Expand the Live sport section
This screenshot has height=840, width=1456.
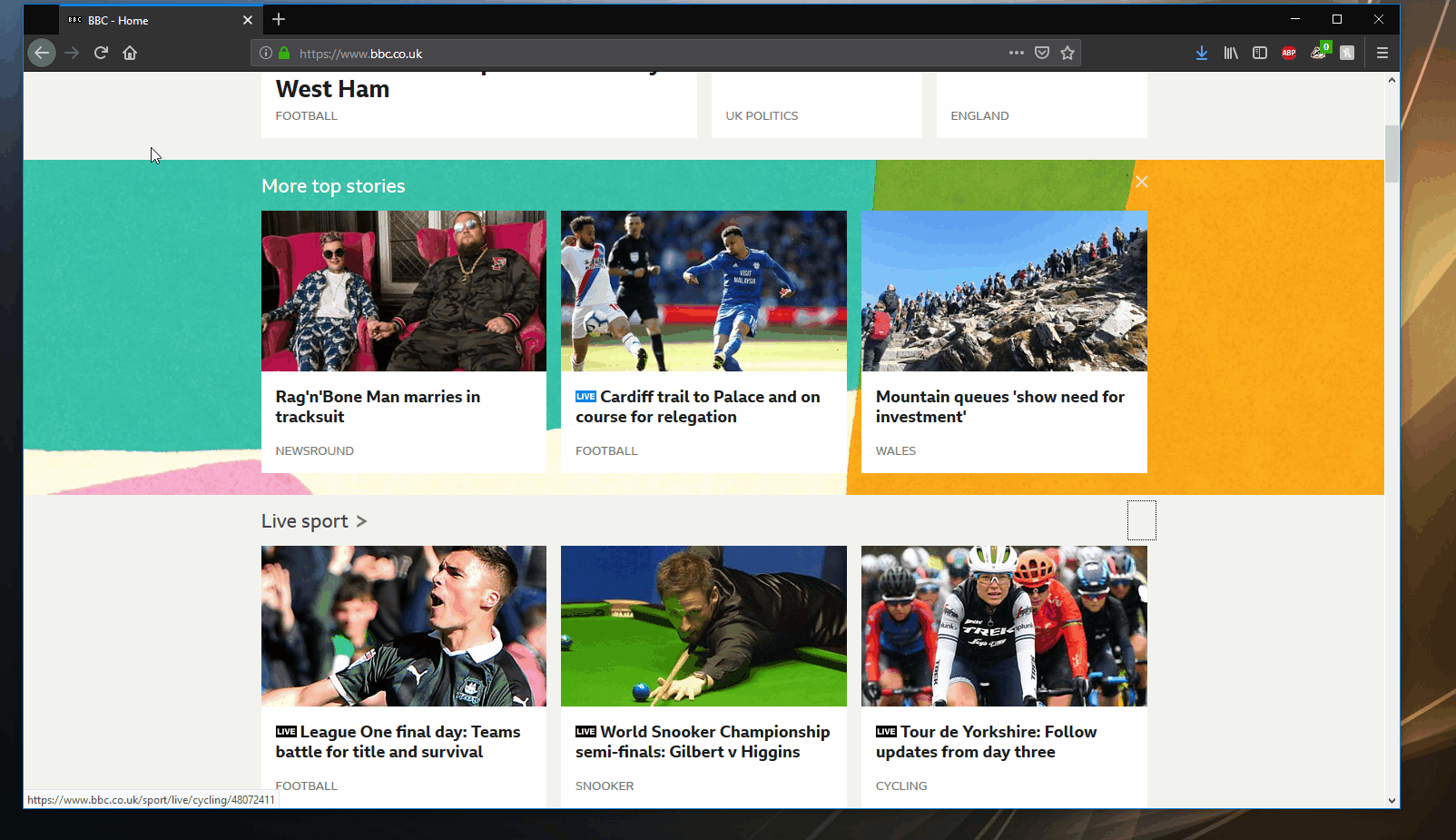[x=313, y=521]
